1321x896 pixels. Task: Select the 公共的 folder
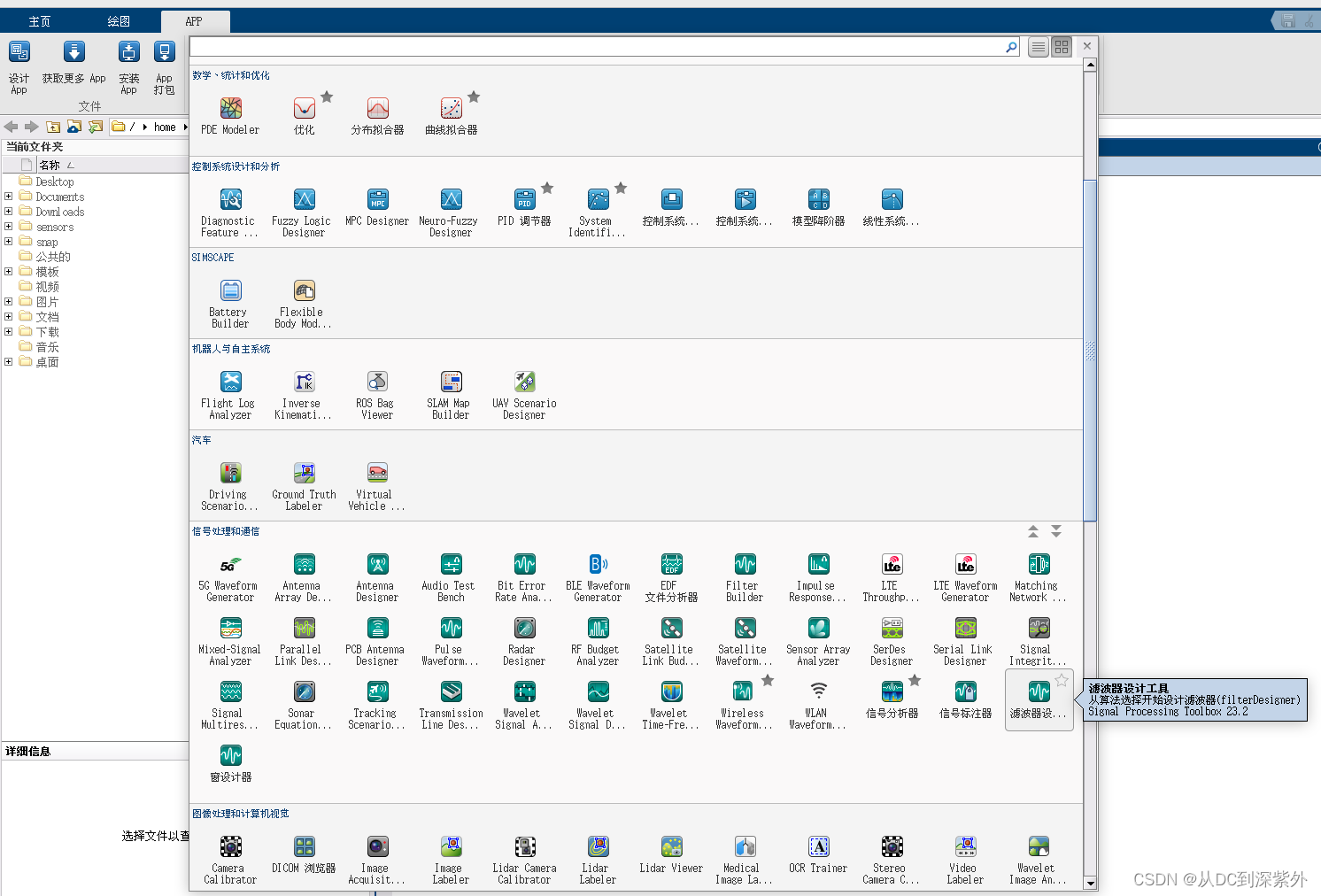click(x=53, y=257)
